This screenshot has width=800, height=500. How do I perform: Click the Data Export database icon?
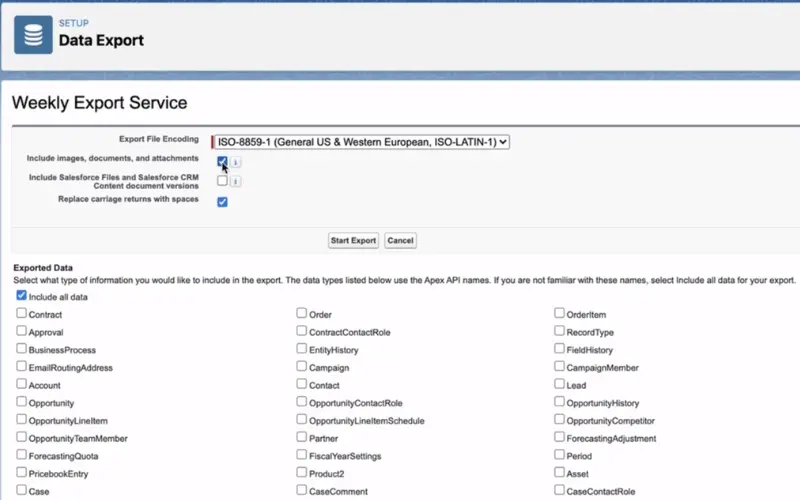(33, 35)
